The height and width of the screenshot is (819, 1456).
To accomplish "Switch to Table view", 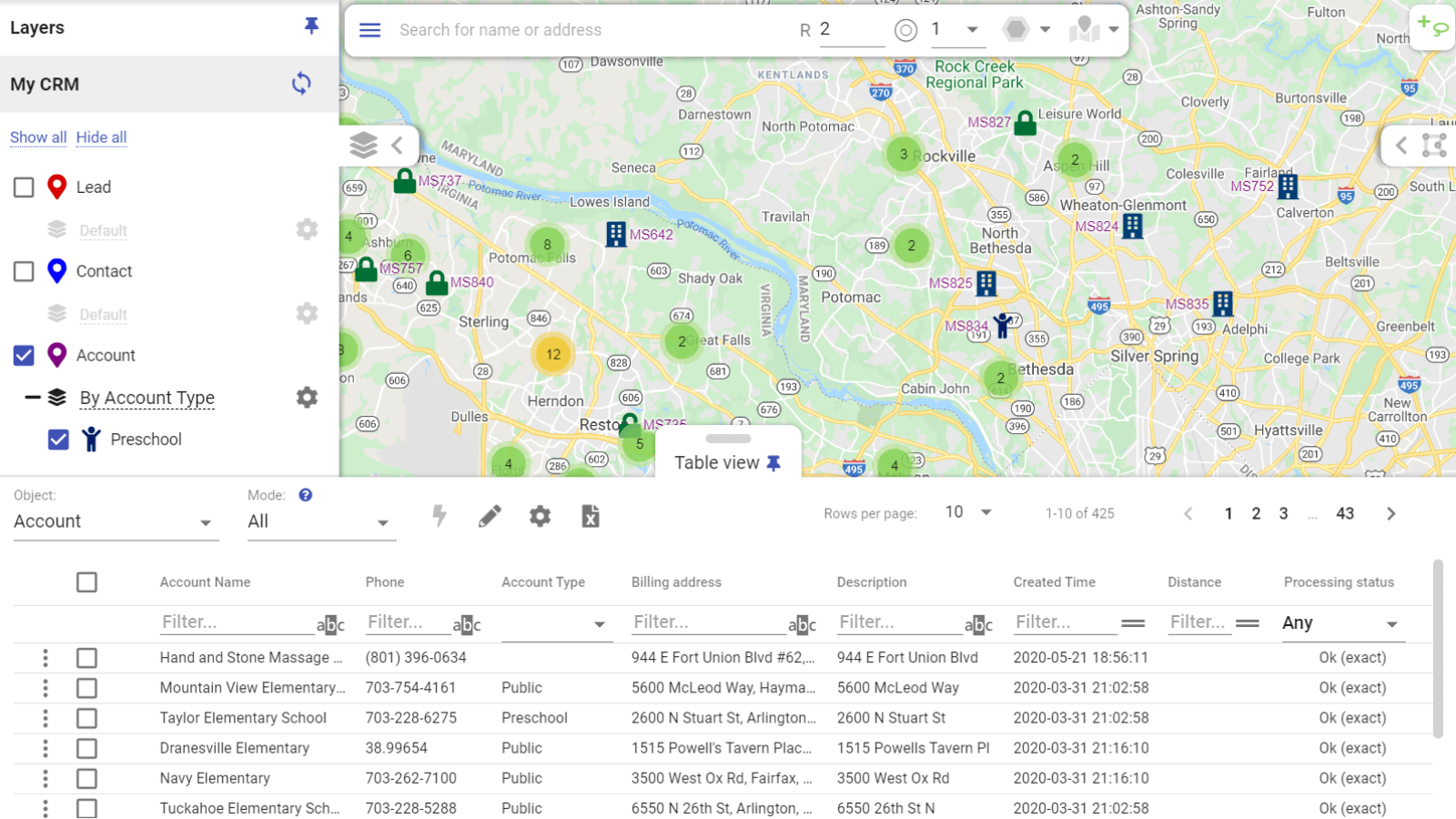I will coord(719,462).
